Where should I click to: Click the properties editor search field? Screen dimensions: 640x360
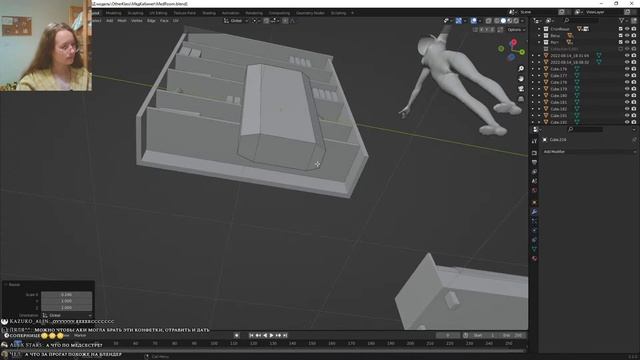tap(586, 129)
